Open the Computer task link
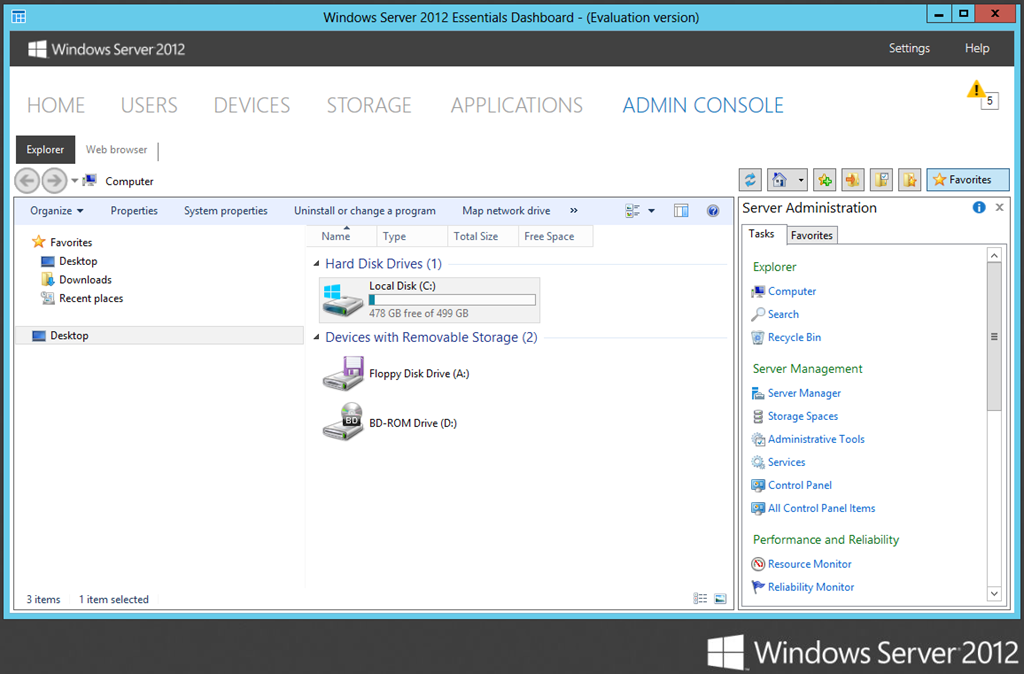The height and width of the screenshot is (674, 1024). (x=792, y=291)
